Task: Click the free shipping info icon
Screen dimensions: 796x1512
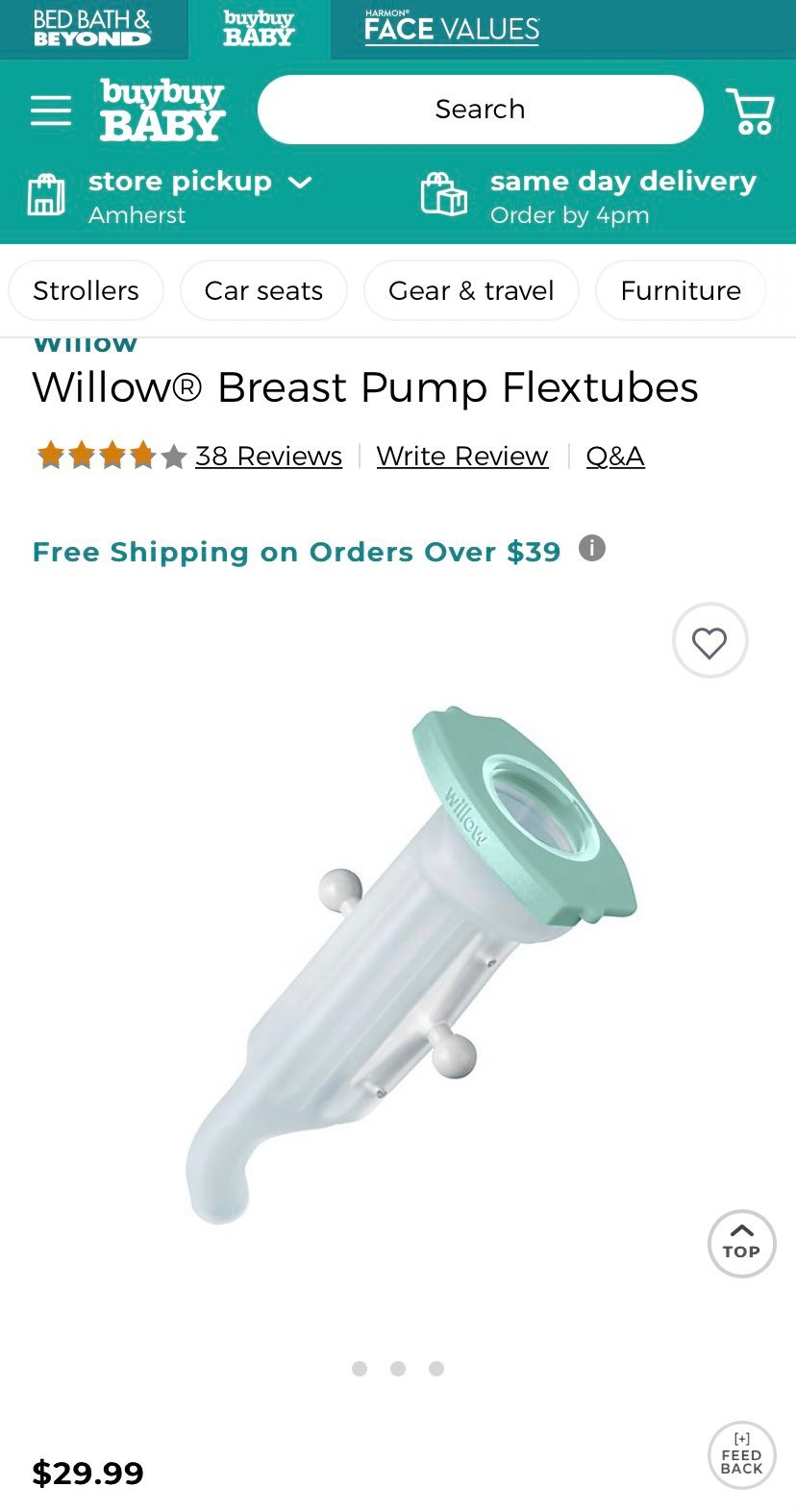Action: tap(592, 548)
